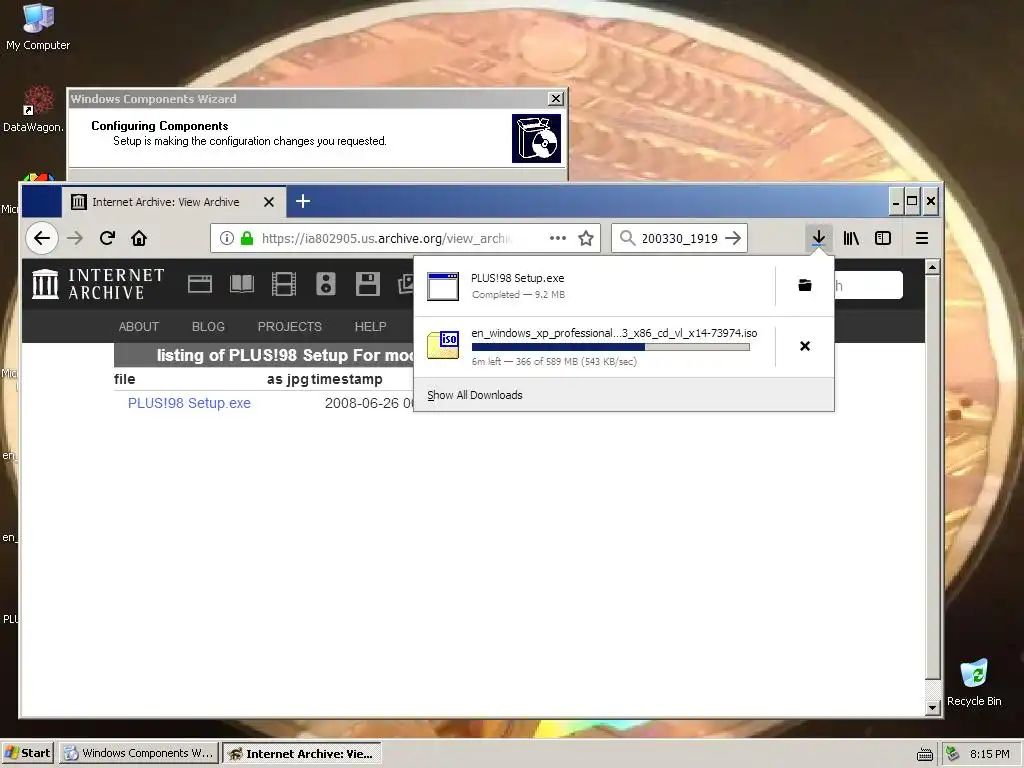Click the en_windows_xp_professional ISO filename
This screenshot has height=768, width=1024.
[x=614, y=333]
